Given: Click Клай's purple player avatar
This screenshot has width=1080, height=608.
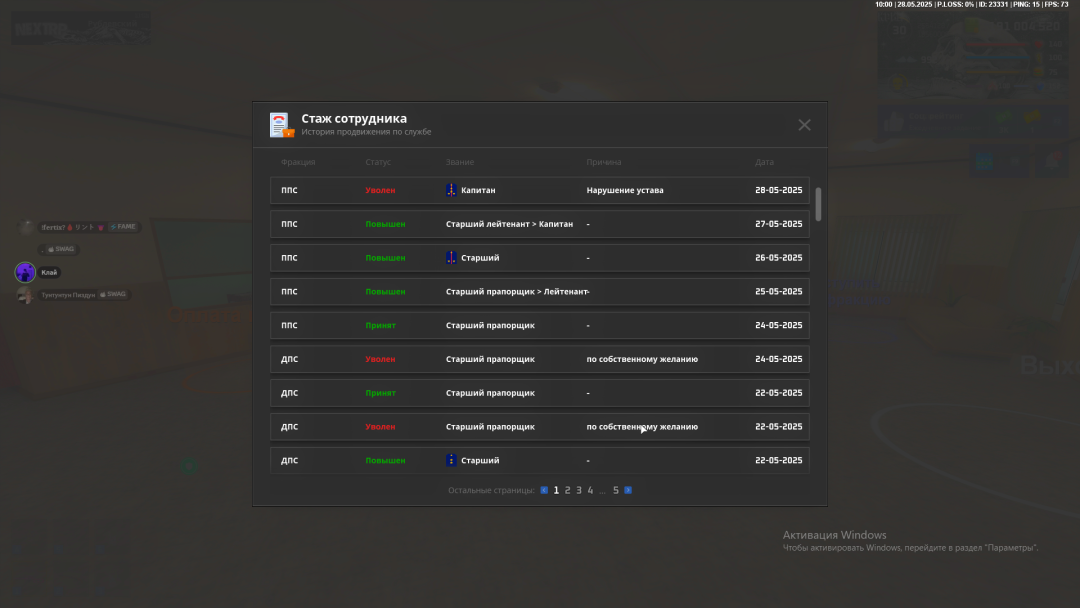Looking at the screenshot, I should pyautogui.click(x=25, y=273).
